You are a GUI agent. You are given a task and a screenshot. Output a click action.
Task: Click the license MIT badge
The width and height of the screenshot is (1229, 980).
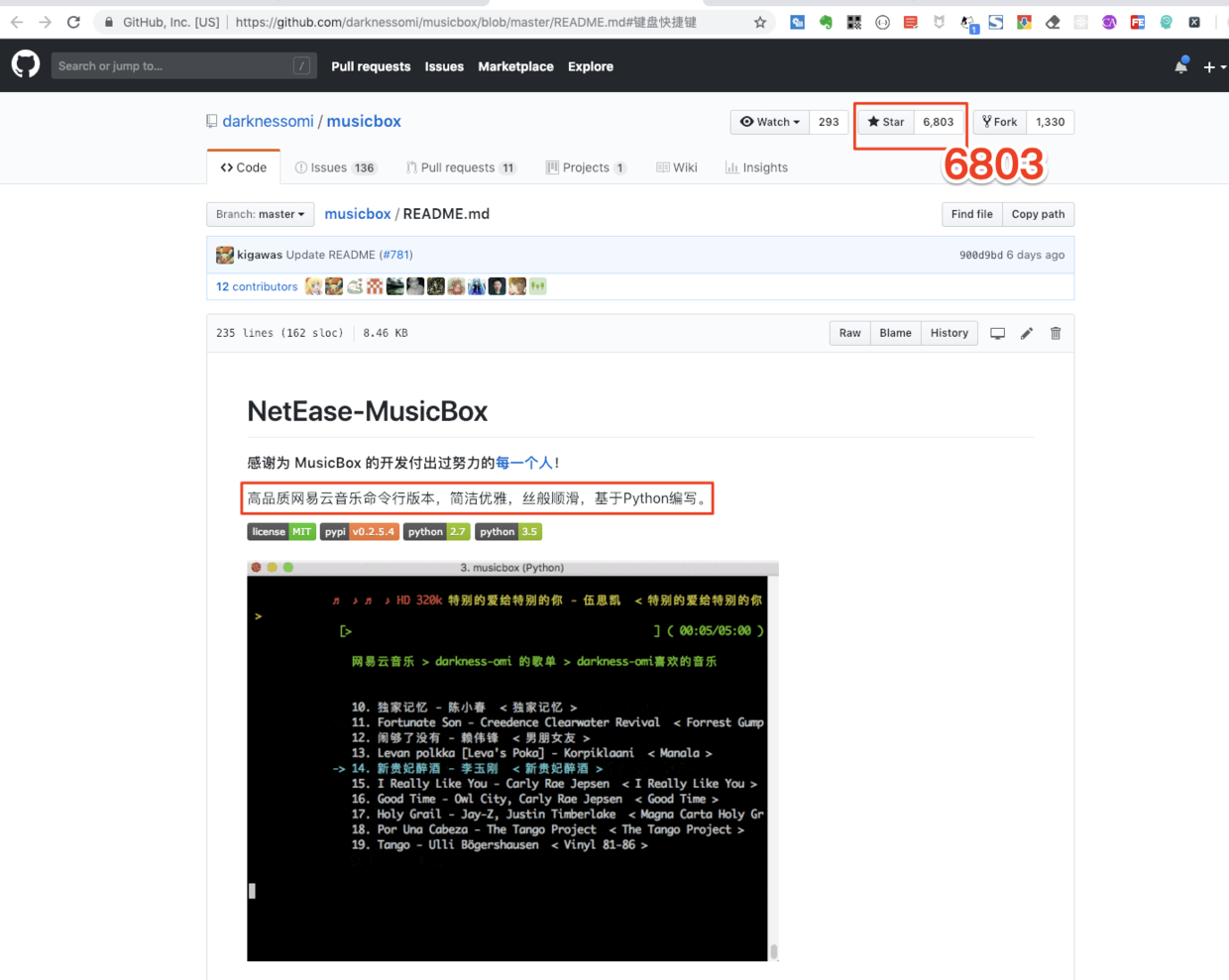(281, 532)
